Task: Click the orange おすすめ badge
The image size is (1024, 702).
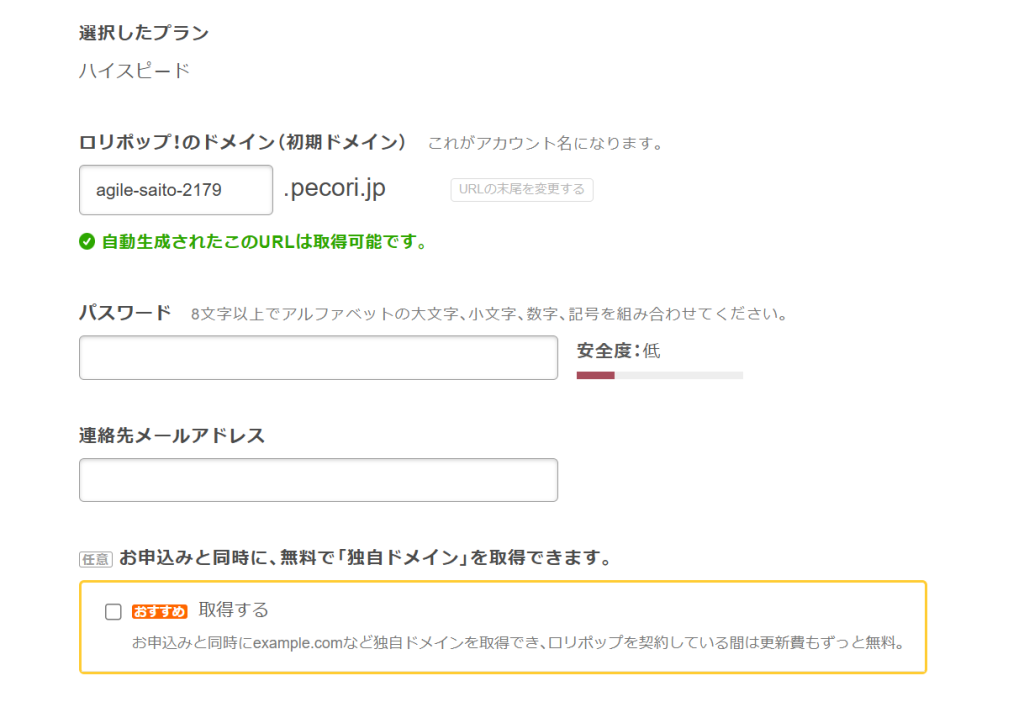Action: [159, 611]
